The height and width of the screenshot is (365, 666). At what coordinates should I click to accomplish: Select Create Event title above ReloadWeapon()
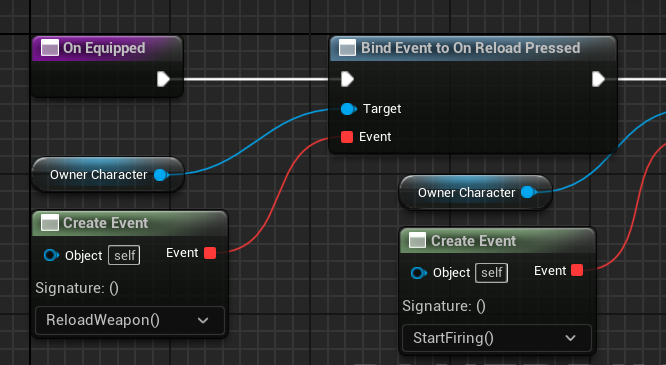pyautogui.click(x=105, y=223)
